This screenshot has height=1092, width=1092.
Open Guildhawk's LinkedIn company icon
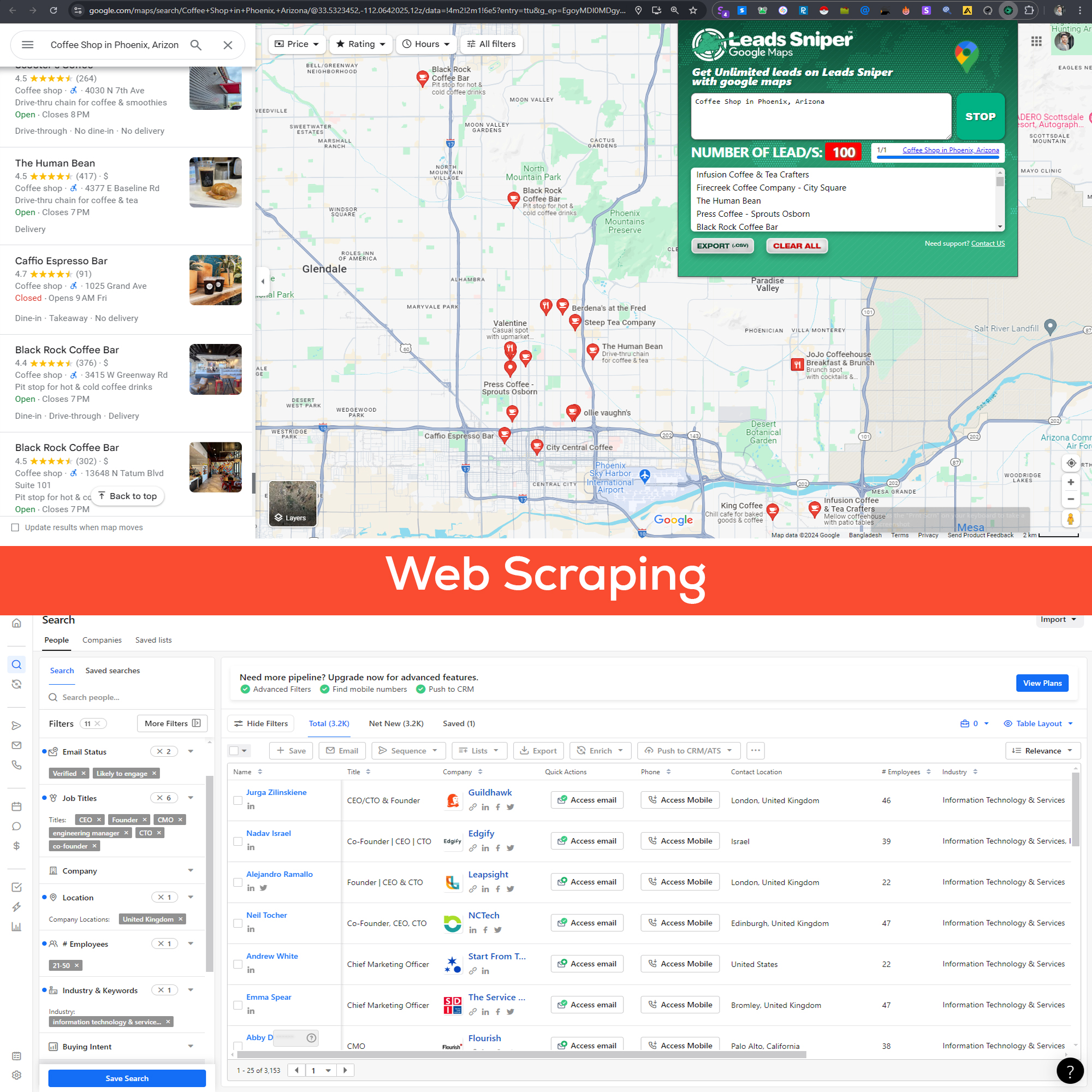(485, 807)
